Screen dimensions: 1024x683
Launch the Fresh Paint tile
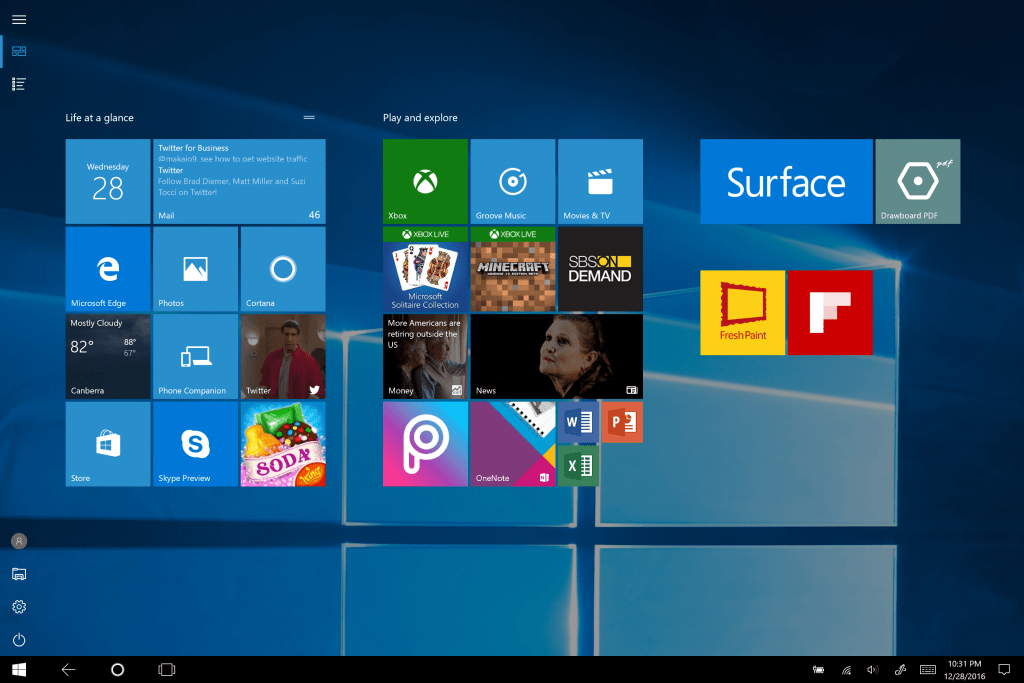743,313
